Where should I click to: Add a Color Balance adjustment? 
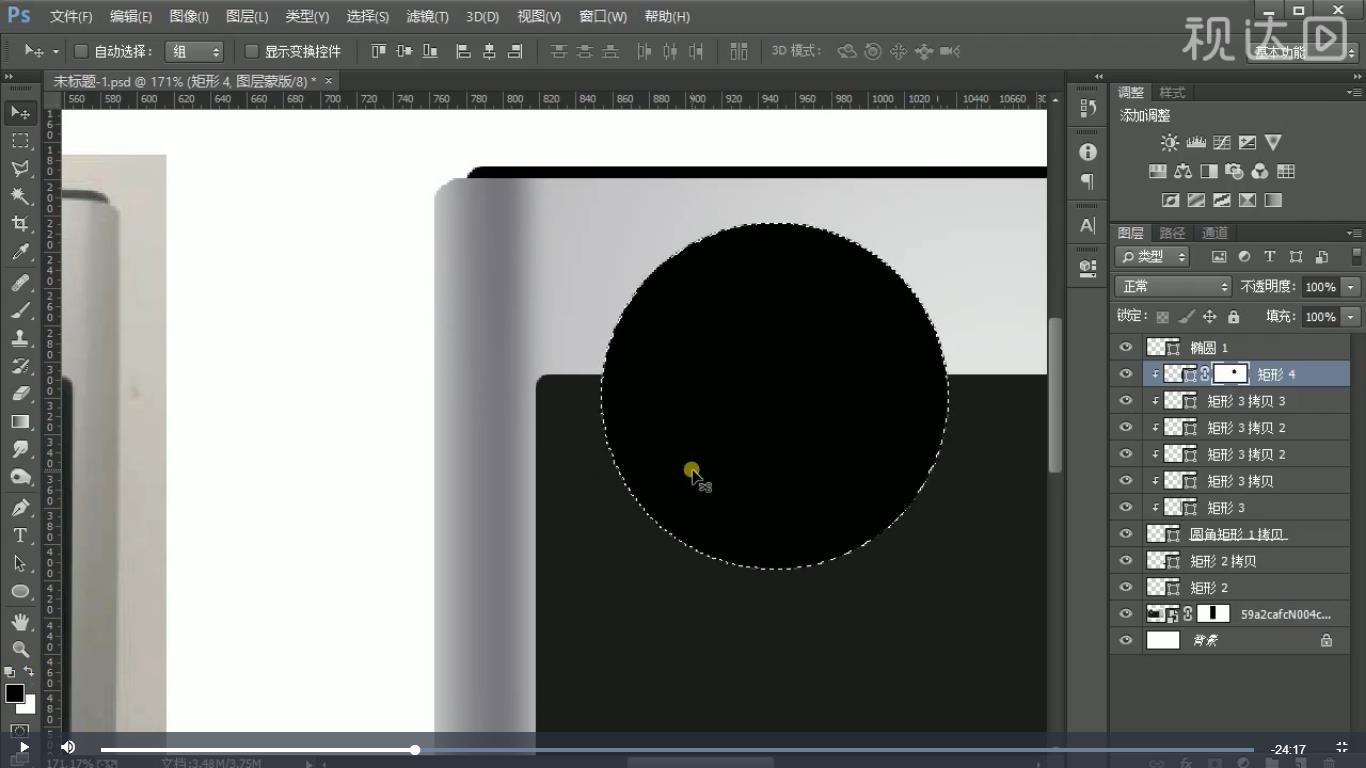[x=1183, y=171]
